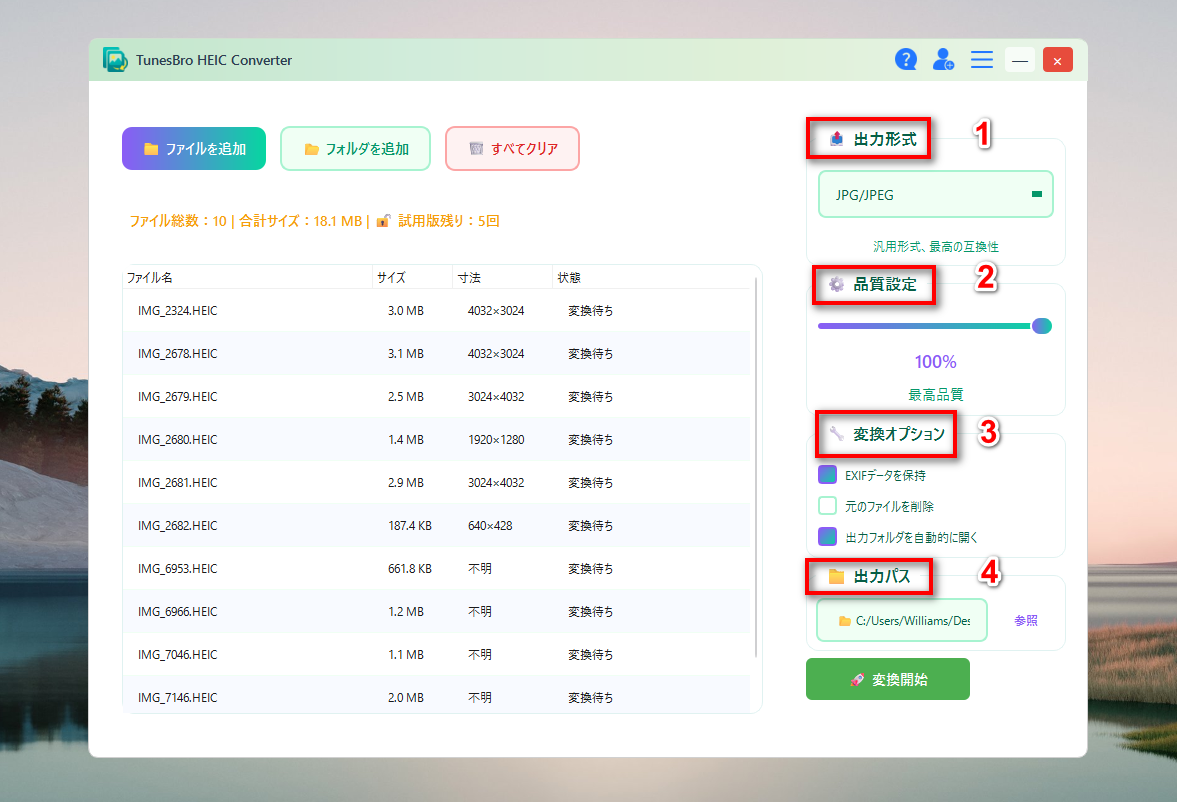Image resolution: width=1177 pixels, height=802 pixels.
Task: Click the blue help question mark icon
Action: (x=906, y=60)
